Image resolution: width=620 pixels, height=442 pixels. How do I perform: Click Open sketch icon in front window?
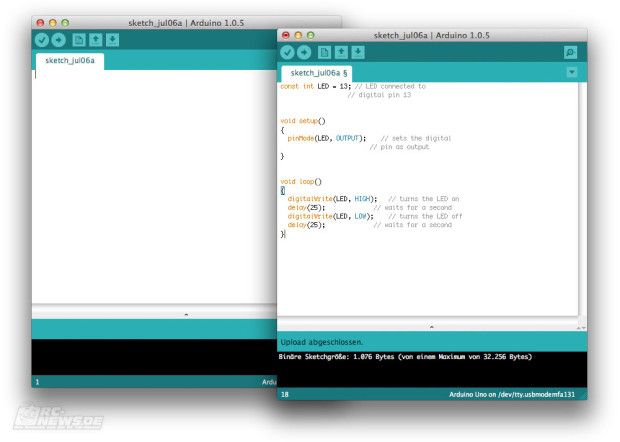click(341, 52)
